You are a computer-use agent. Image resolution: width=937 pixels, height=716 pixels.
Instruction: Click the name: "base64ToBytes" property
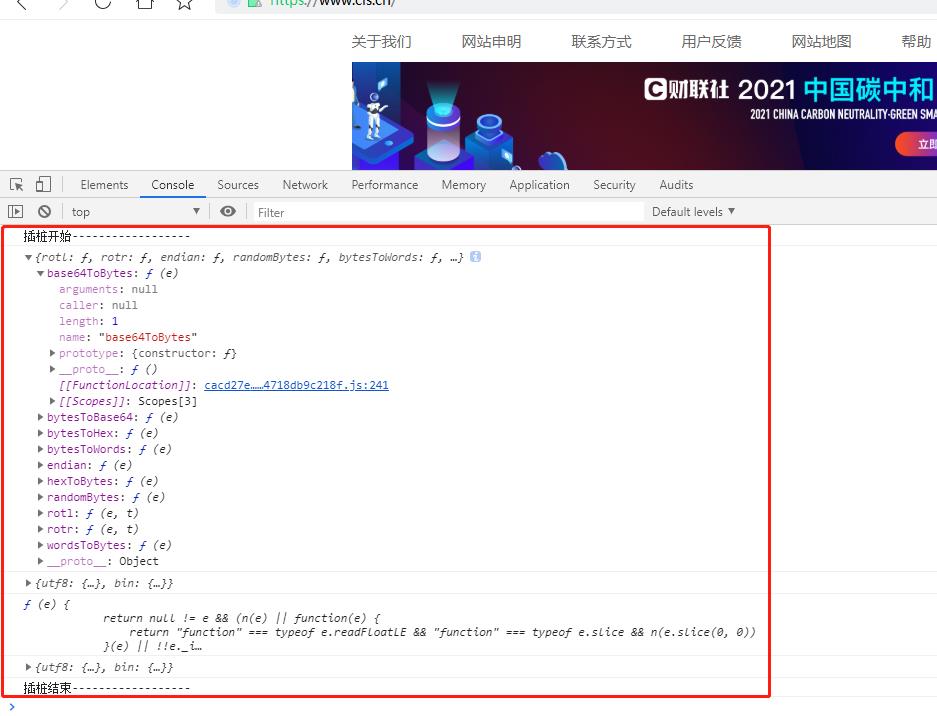click(128, 338)
